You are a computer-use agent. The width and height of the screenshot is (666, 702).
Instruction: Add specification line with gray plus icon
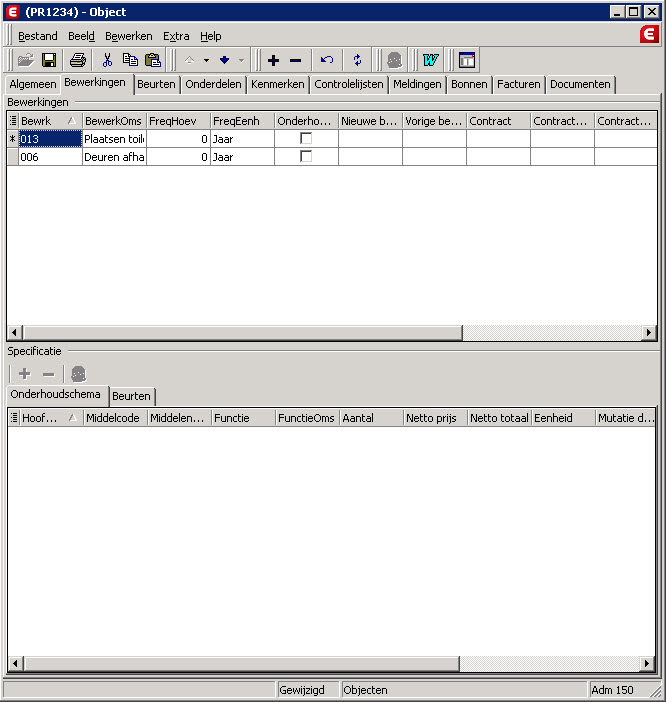(25, 374)
